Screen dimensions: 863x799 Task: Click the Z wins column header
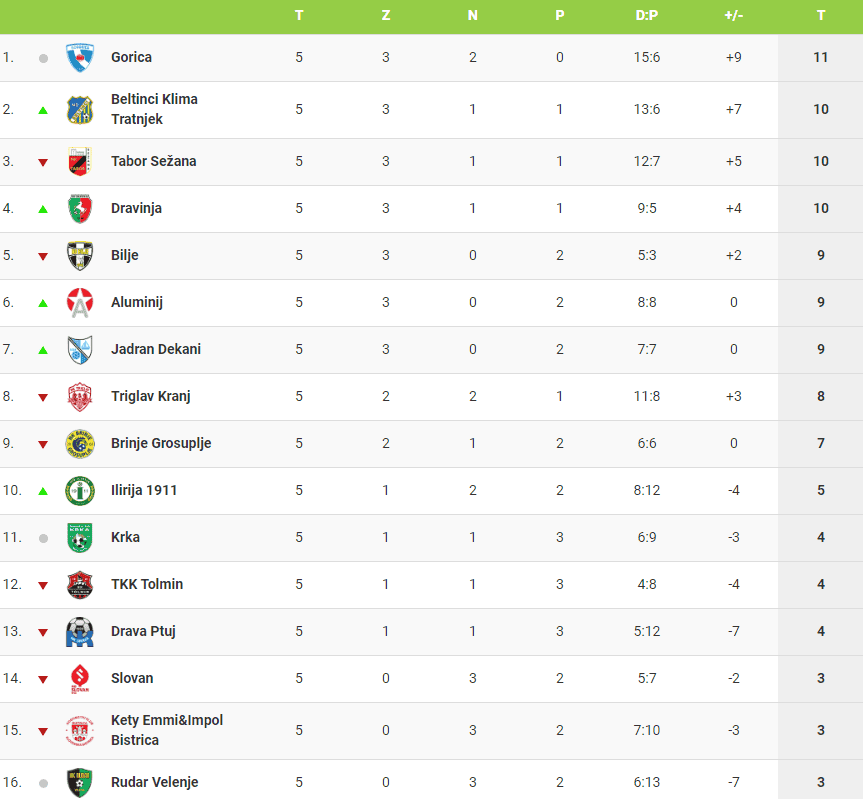(x=386, y=15)
